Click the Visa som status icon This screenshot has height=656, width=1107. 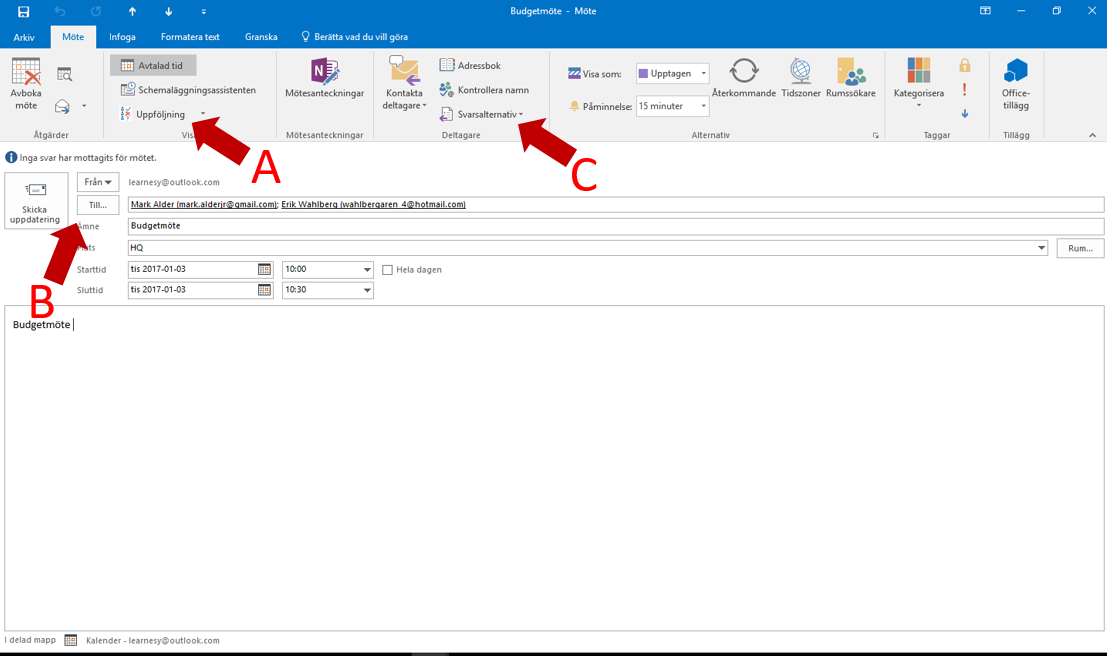574,73
